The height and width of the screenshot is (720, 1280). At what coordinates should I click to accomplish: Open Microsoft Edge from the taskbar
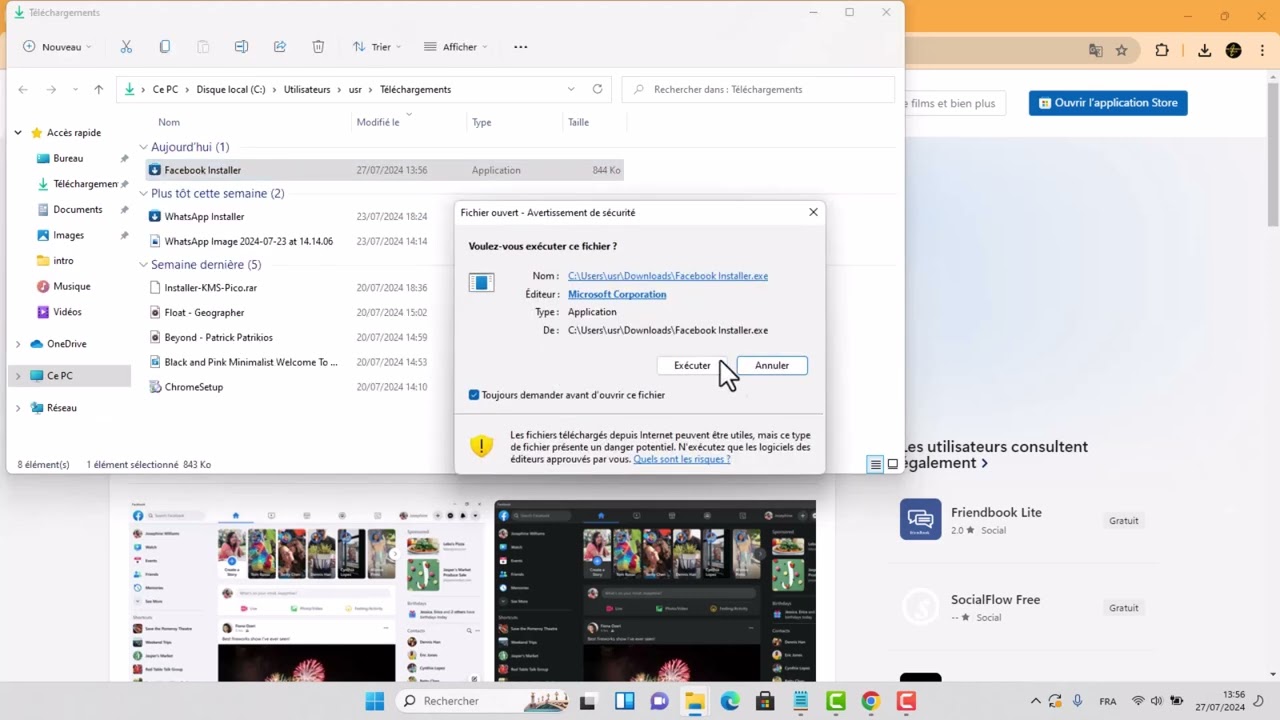coord(730,701)
